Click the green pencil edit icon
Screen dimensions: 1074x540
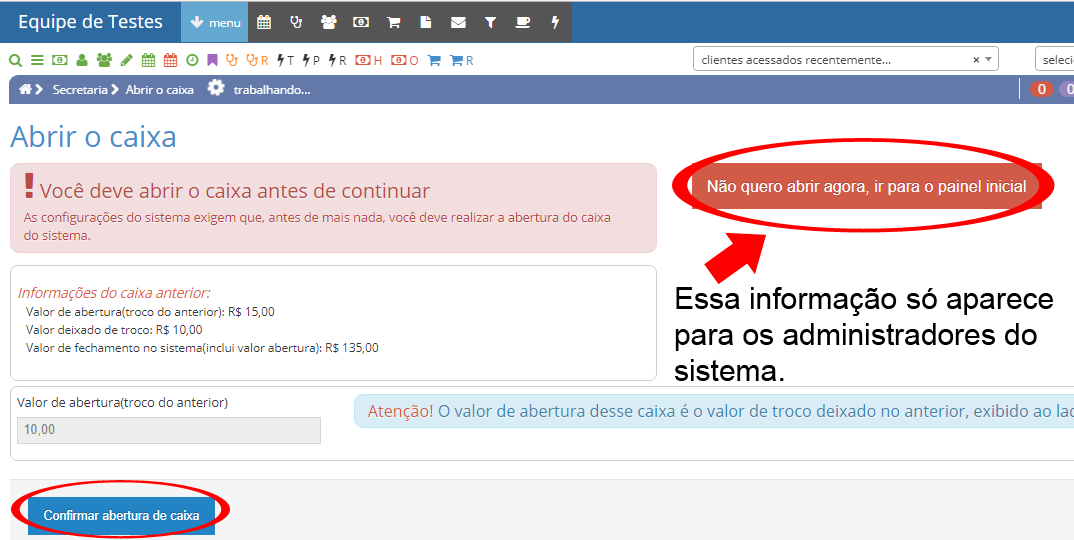tap(126, 60)
